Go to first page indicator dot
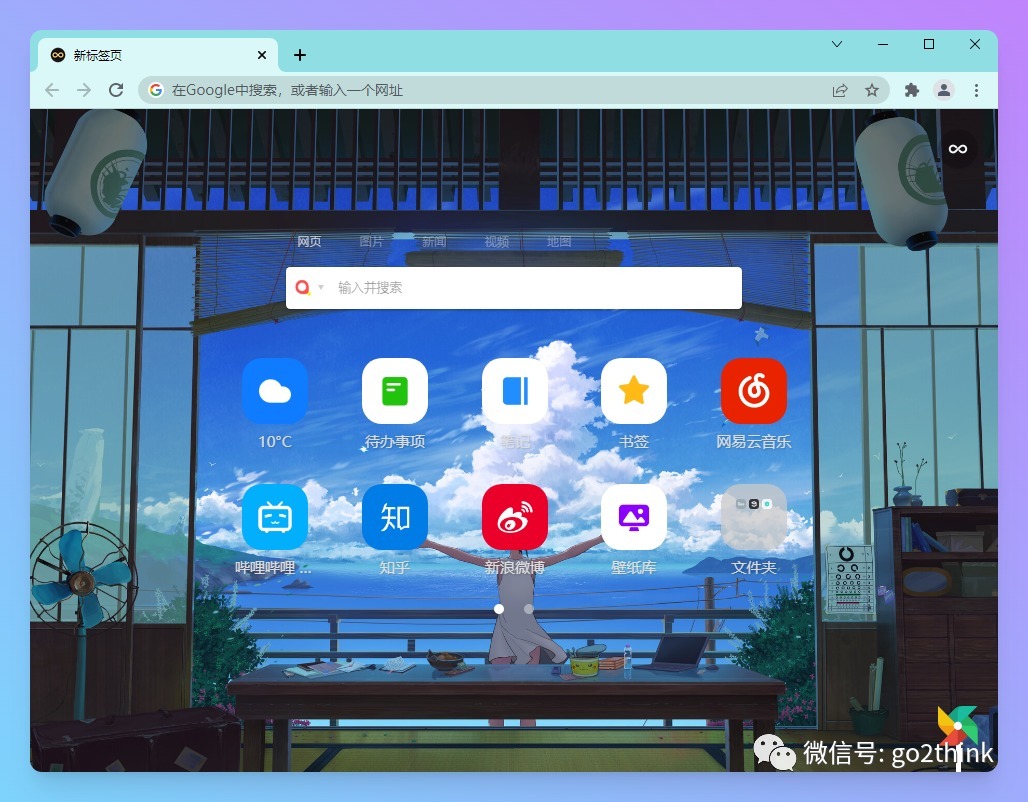Image resolution: width=1028 pixels, height=802 pixels. coord(499,609)
